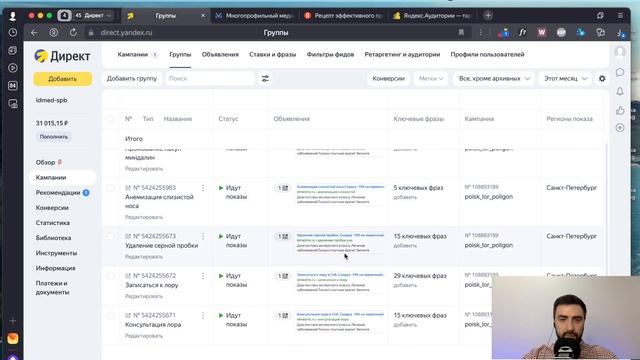The height and width of the screenshot is (360, 640).
Task: Click the thumbs-up feedback icon
Action: (x=620, y=110)
